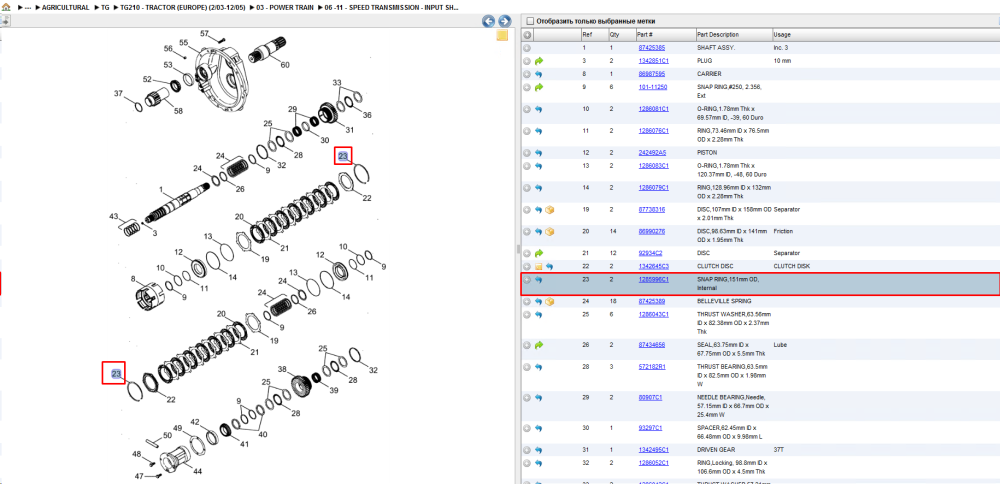This screenshot has height=484, width=1000.
Task: Toggle selection circle for BELLEVILLE SPRING row
Action: pyautogui.click(x=527, y=301)
